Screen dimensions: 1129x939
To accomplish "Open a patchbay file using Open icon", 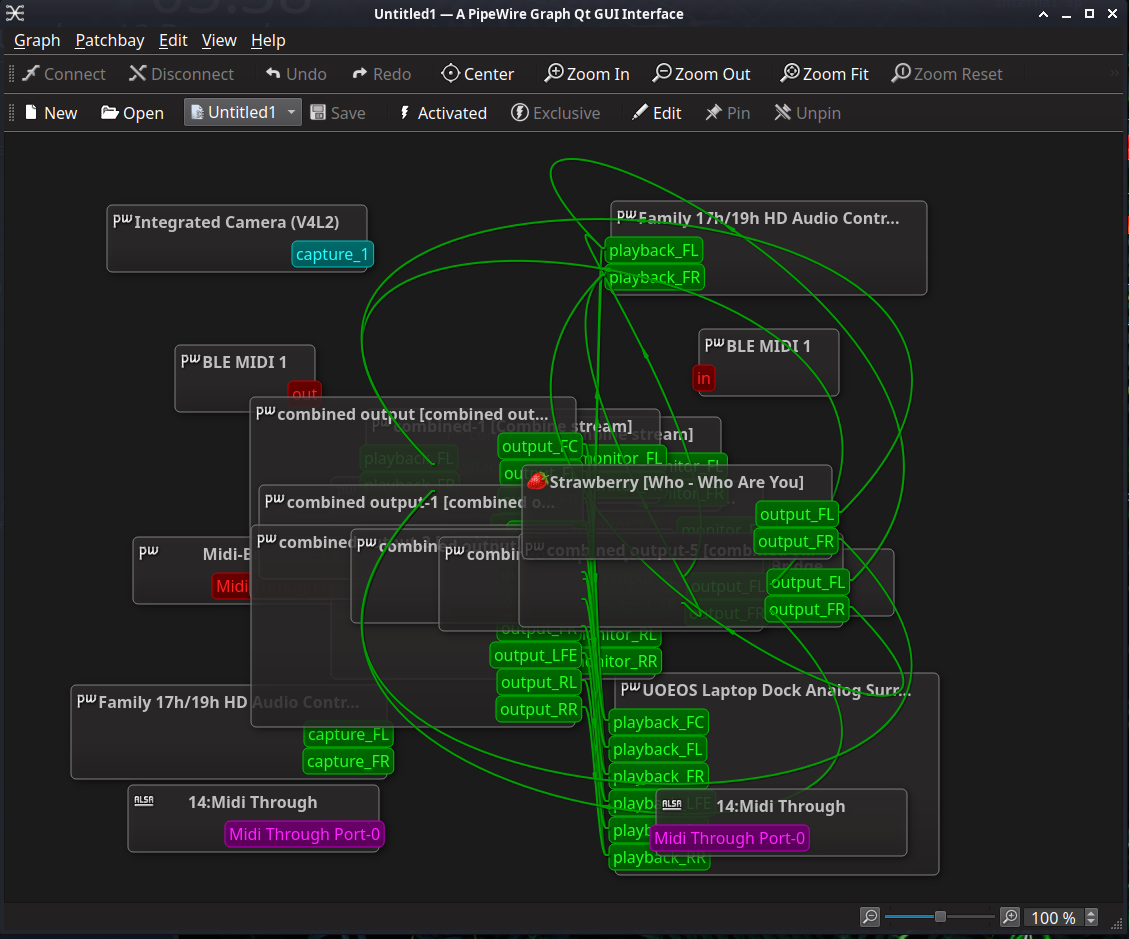I will point(110,113).
